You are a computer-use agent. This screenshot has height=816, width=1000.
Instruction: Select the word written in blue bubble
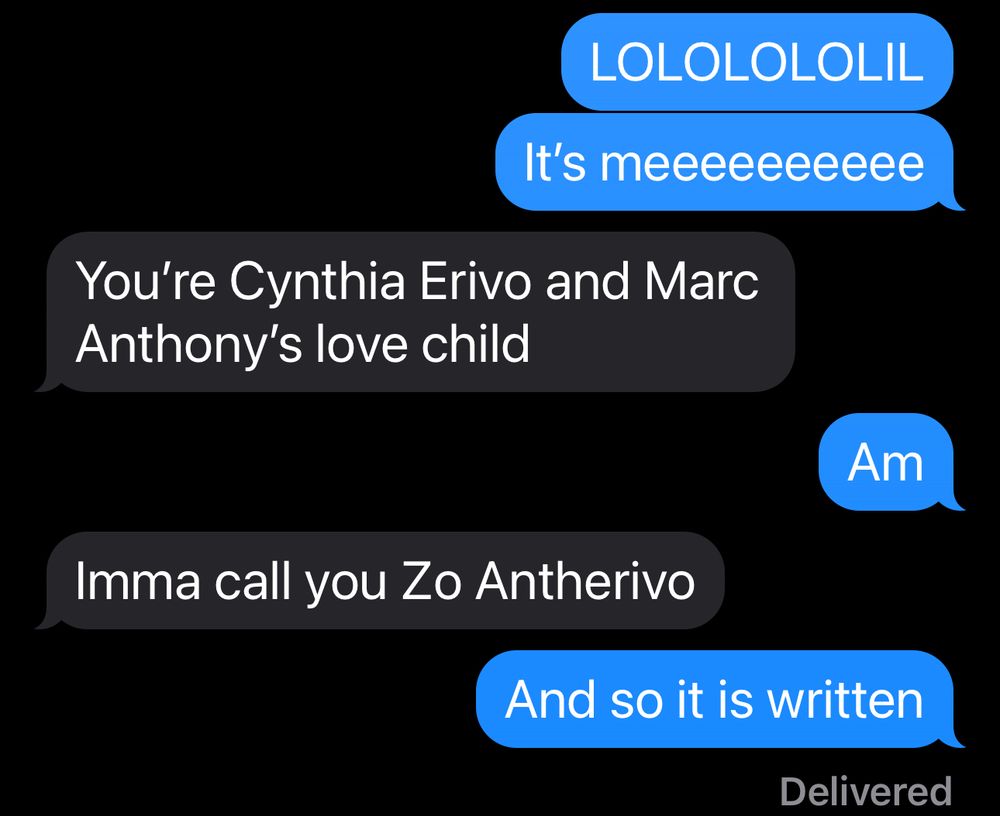[x=845, y=699]
